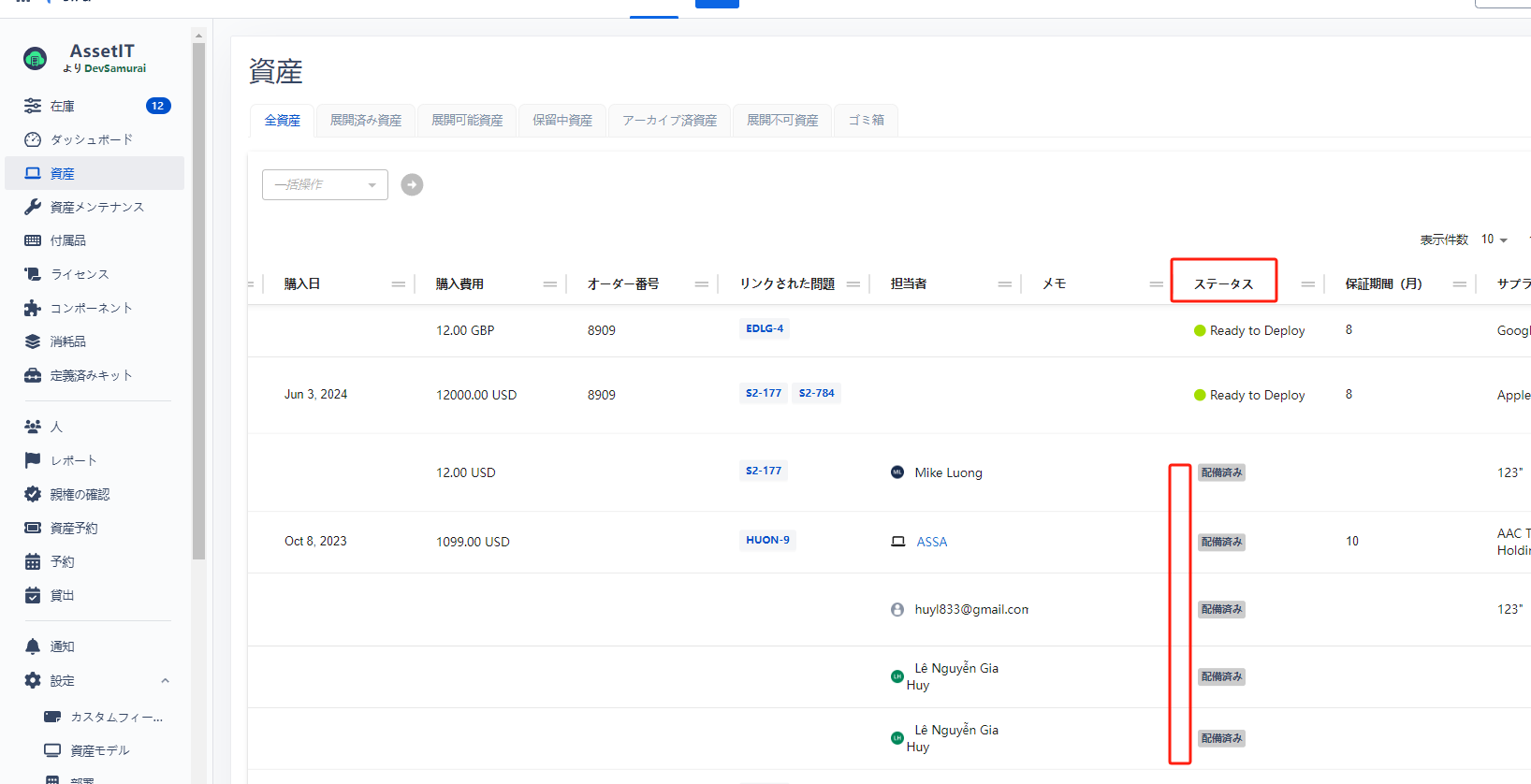Viewport: 1531px width, 784px height.
Task: Click the 資産メンテナンス wrench icon
Action: point(33,207)
